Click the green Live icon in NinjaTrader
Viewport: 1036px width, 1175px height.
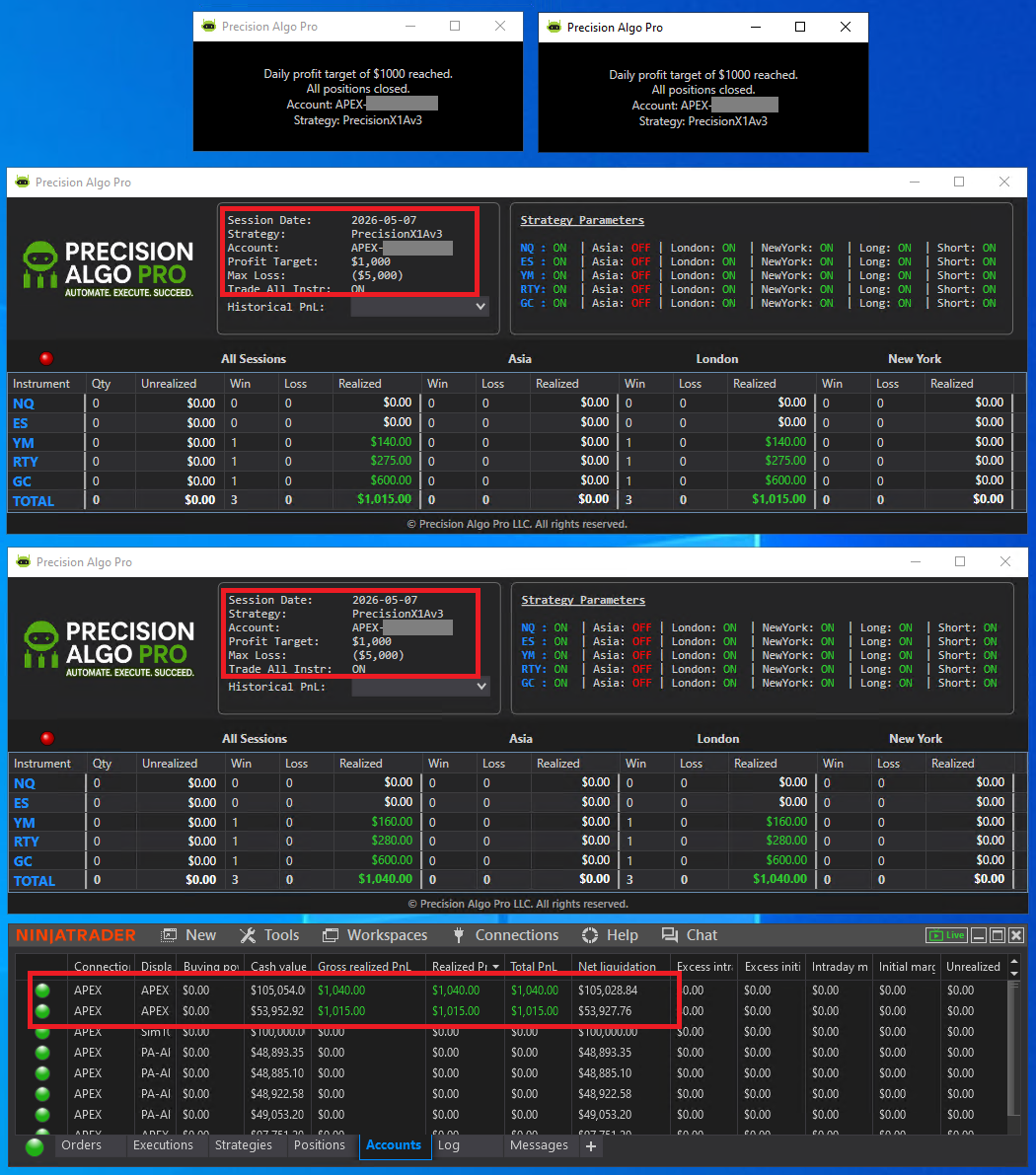pyautogui.click(x=946, y=935)
